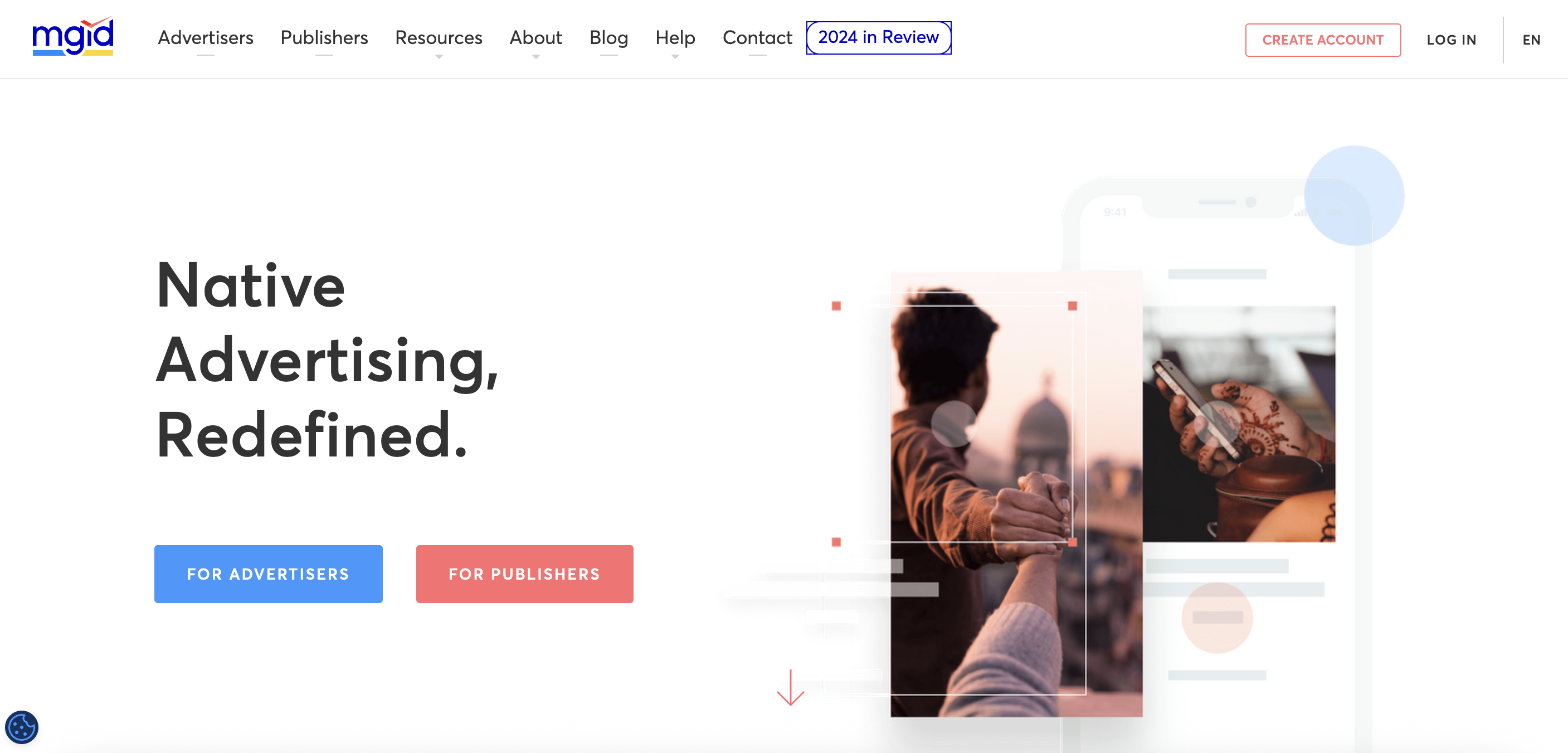1568x753 pixels.
Task: Click the play circle on couple photo
Action: tap(954, 424)
